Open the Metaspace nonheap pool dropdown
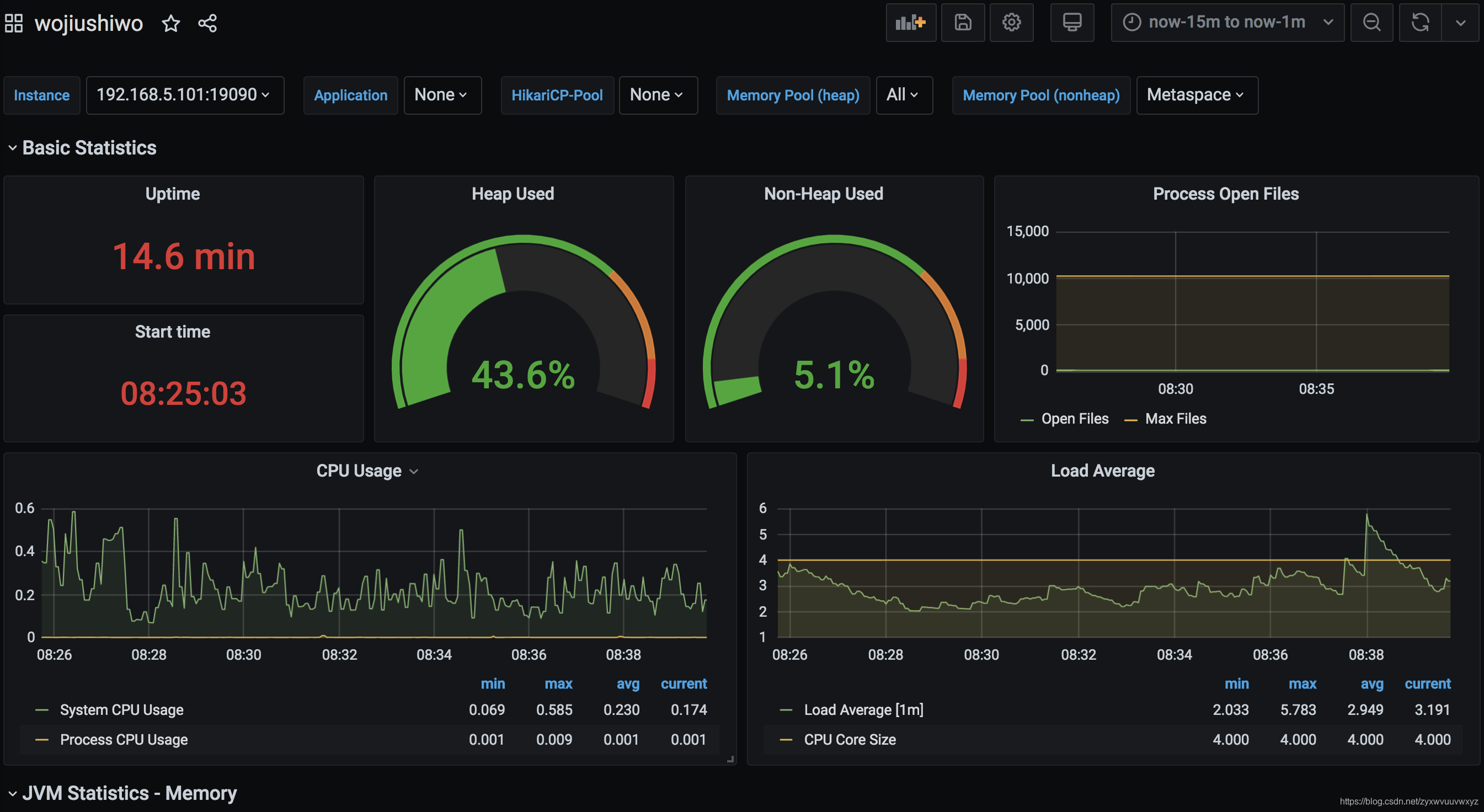Screen dimensions: 1484x812 point(1197,95)
